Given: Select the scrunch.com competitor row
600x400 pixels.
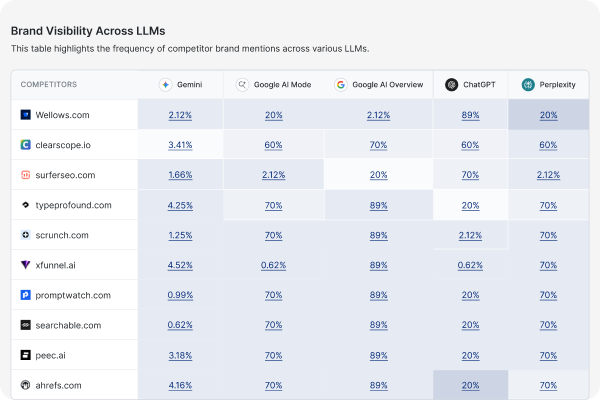Looking at the screenshot, I should (x=61, y=235).
